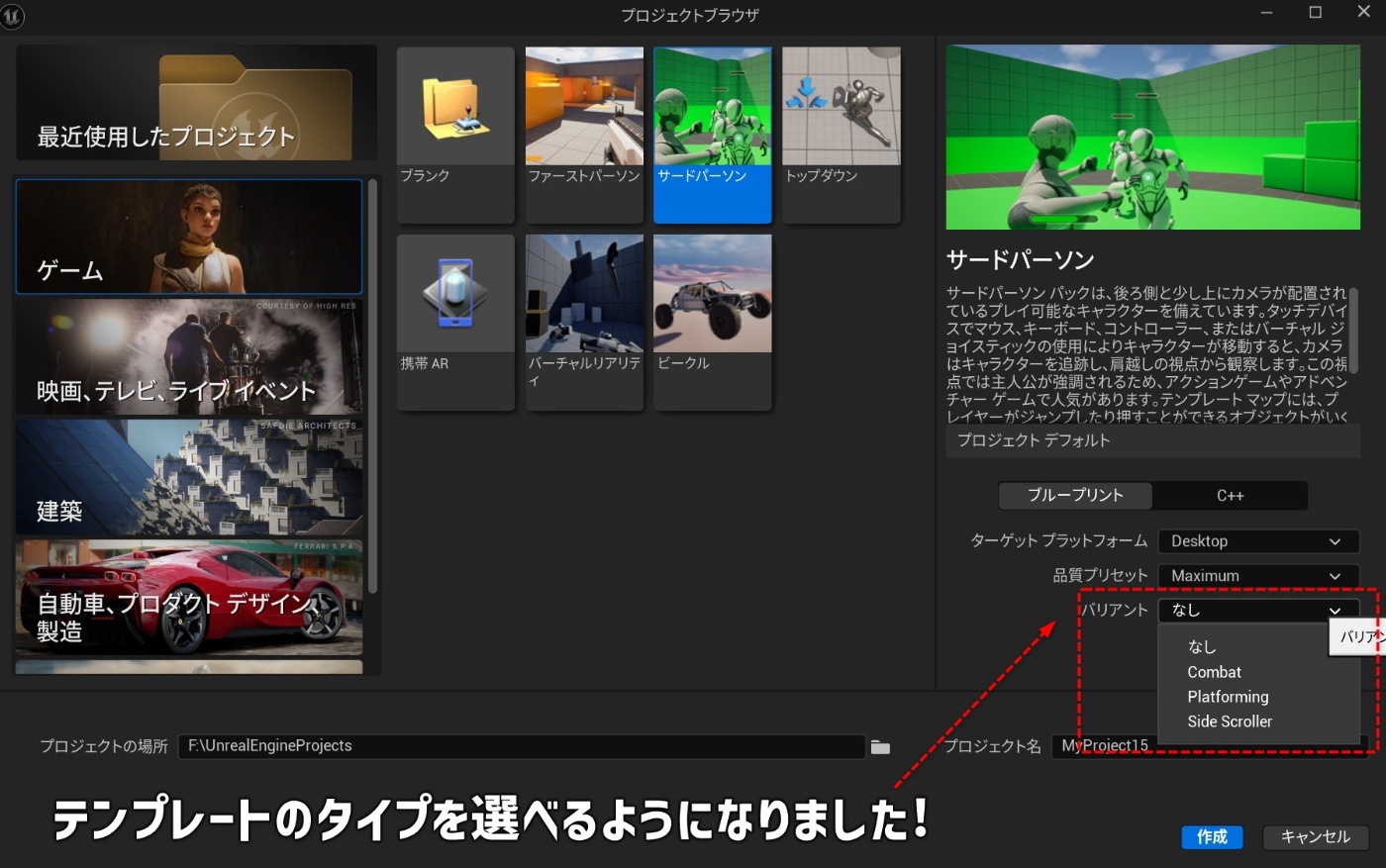
Task: Select the 自動車、プロダクトデザイン、製造 category
Action: pyautogui.click(x=189, y=598)
